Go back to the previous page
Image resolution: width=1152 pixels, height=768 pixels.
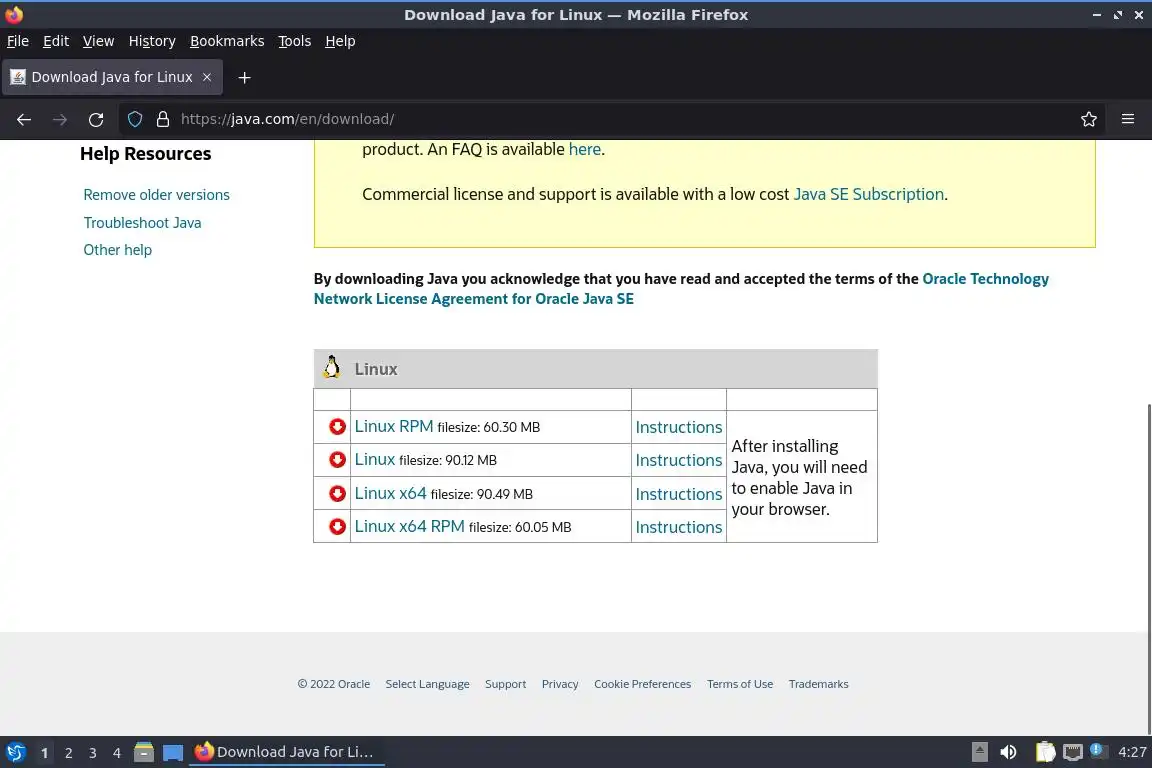[24, 119]
